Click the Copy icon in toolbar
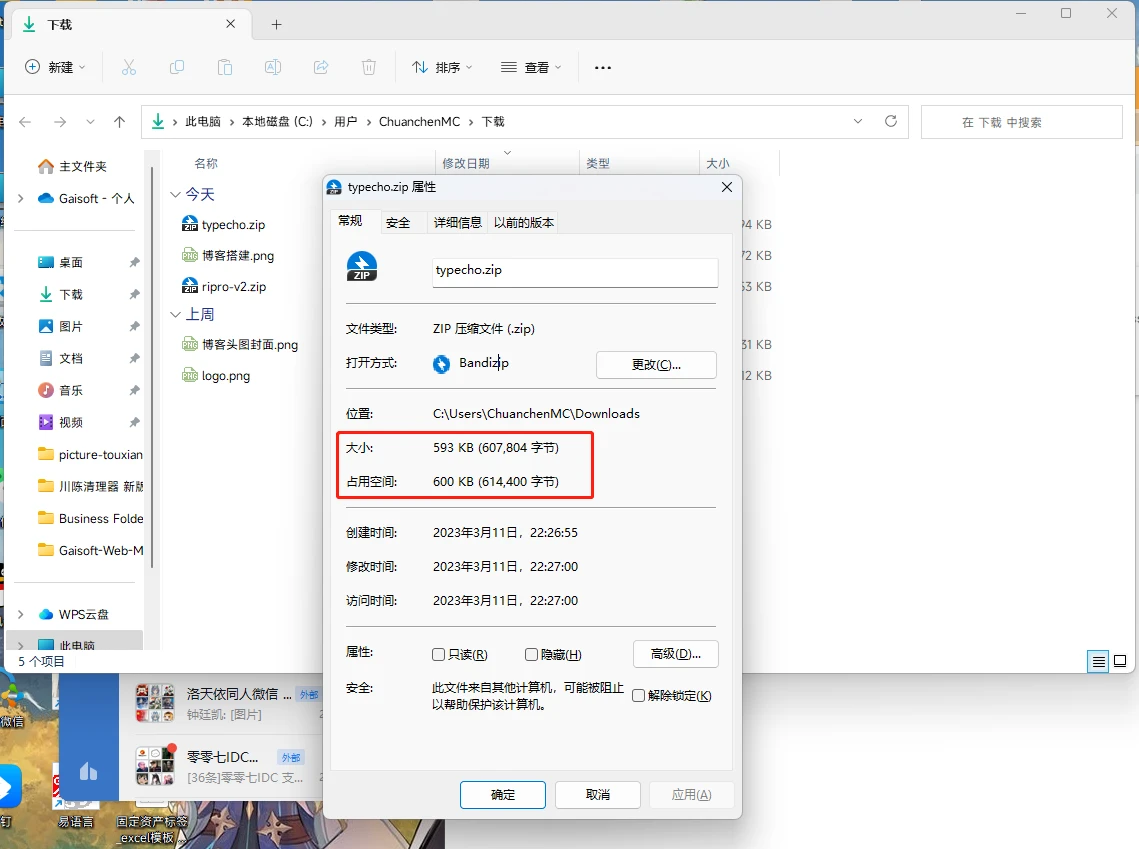This screenshot has height=849, width=1139. click(177, 67)
